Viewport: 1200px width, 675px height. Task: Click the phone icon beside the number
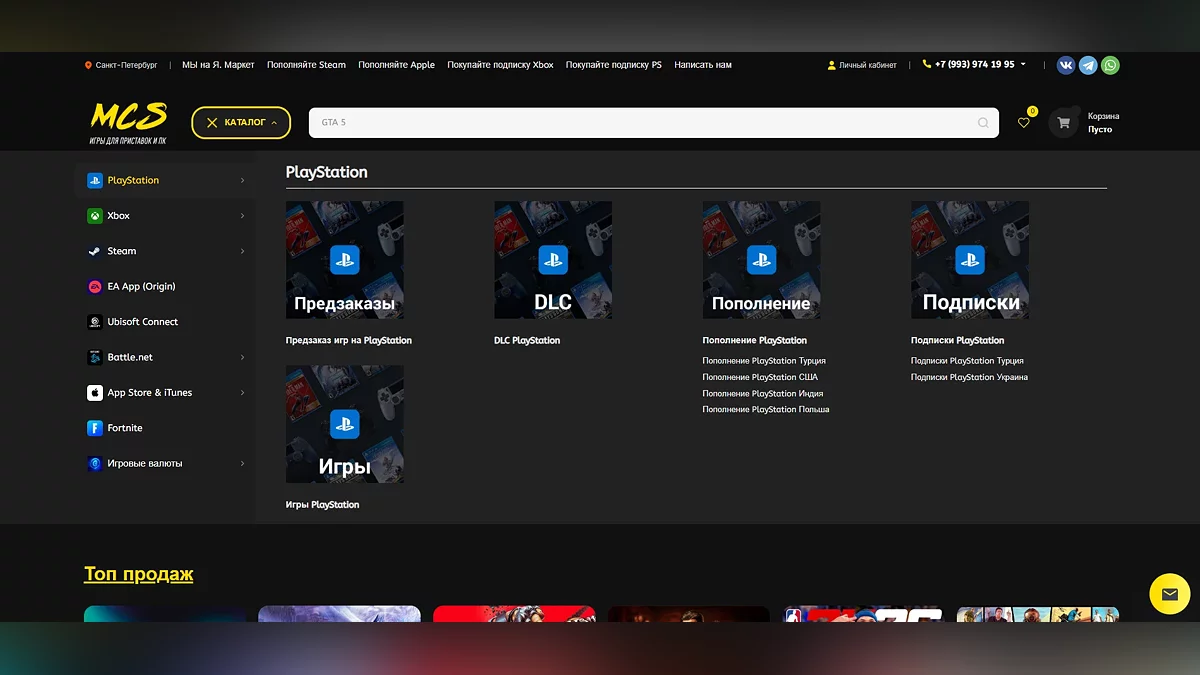click(926, 64)
